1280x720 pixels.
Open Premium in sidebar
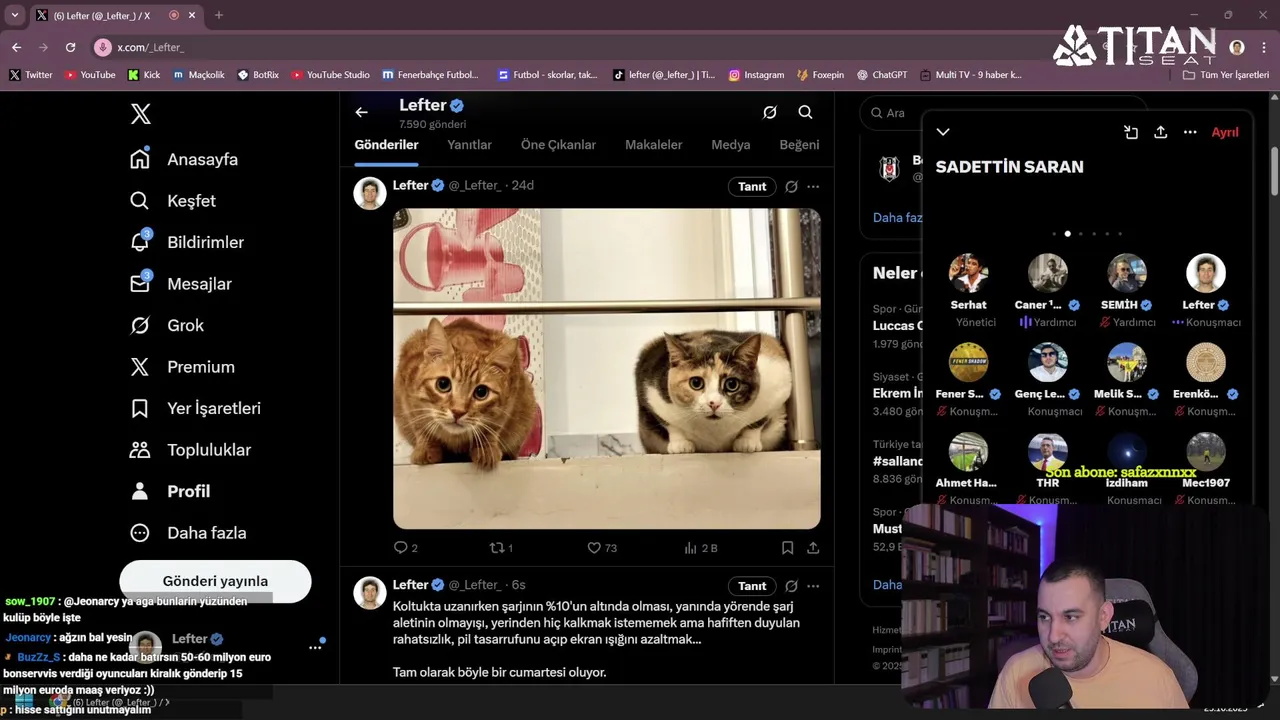pos(182,367)
